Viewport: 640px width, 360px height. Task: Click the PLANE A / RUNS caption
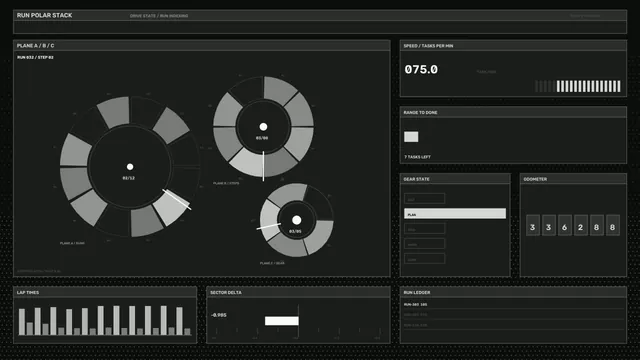[x=72, y=243]
